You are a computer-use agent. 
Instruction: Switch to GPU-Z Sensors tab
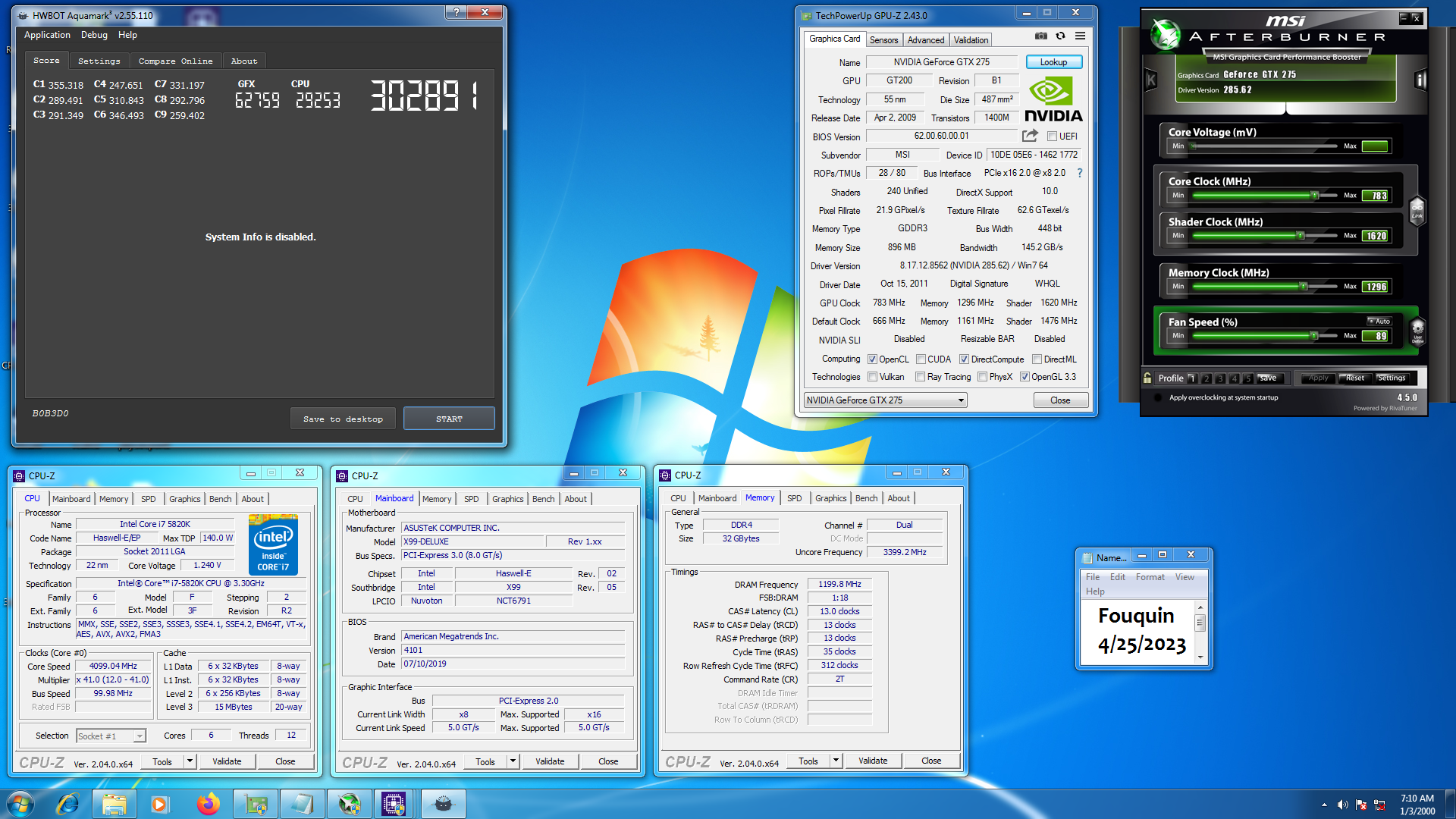883,40
